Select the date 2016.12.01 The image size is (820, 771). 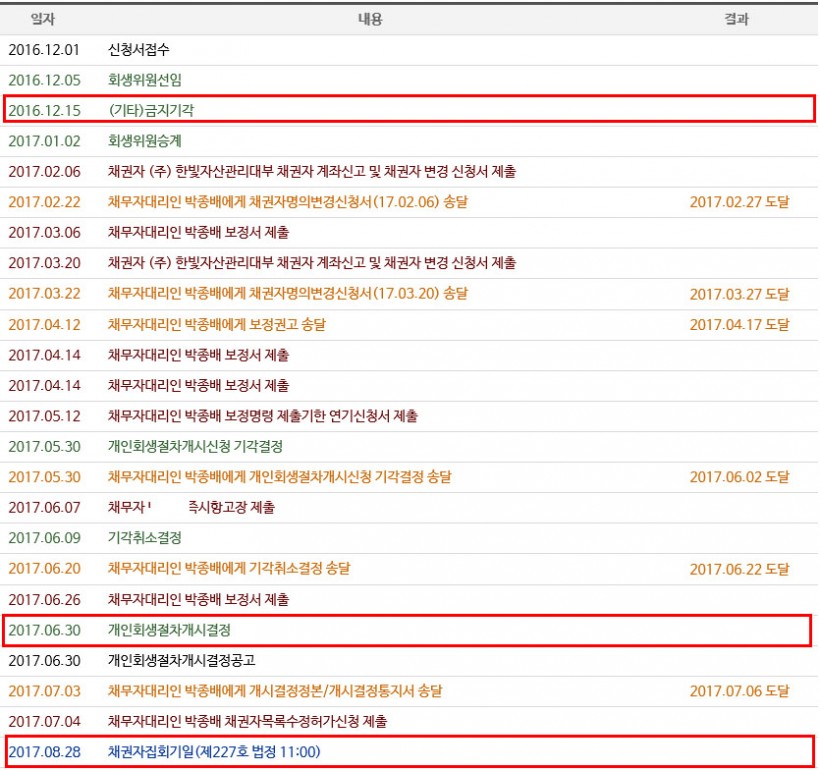pyautogui.click(x=44, y=50)
